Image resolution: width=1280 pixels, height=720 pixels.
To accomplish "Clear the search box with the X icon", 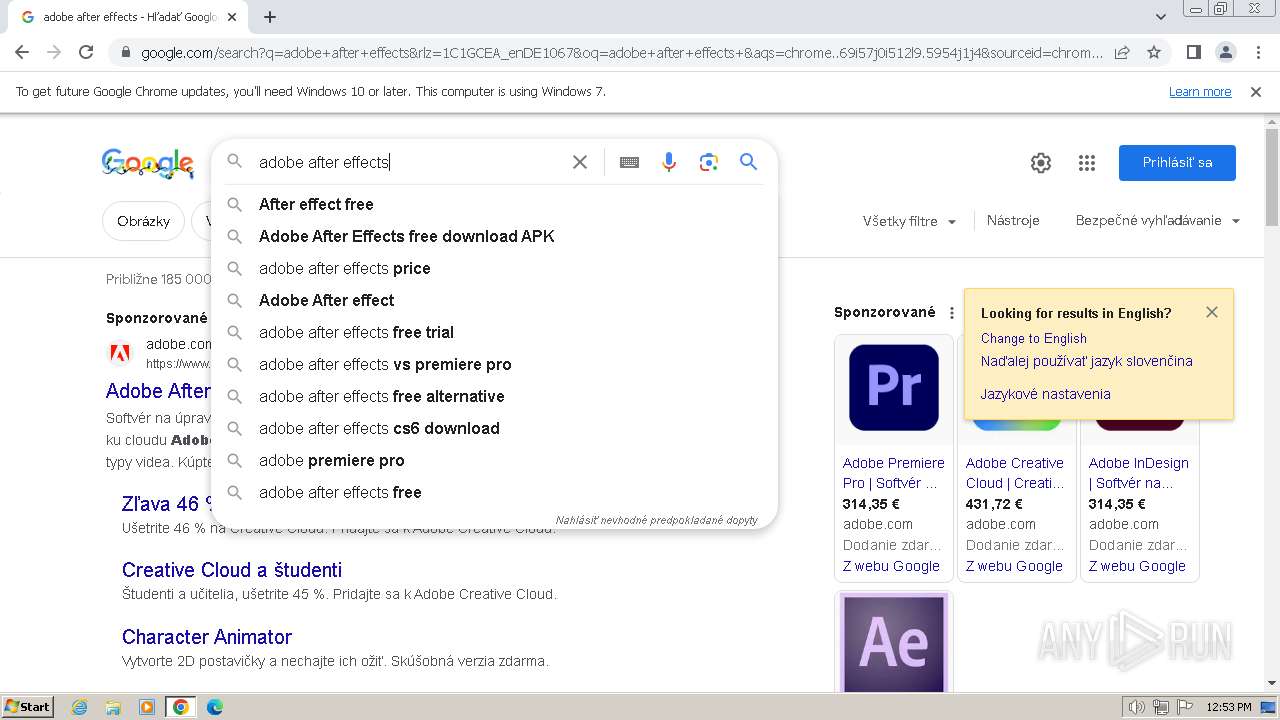I will tap(580, 162).
